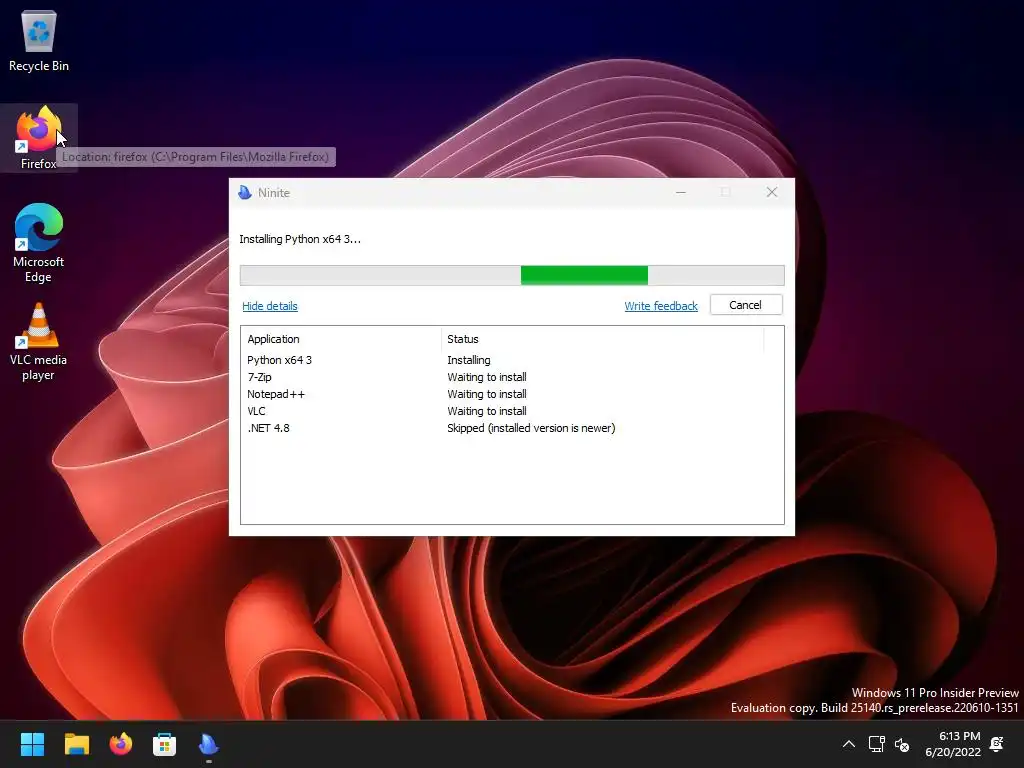This screenshot has height=768, width=1024.
Task: Launch File Explorer from the taskbar
Action: pos(76,744)
